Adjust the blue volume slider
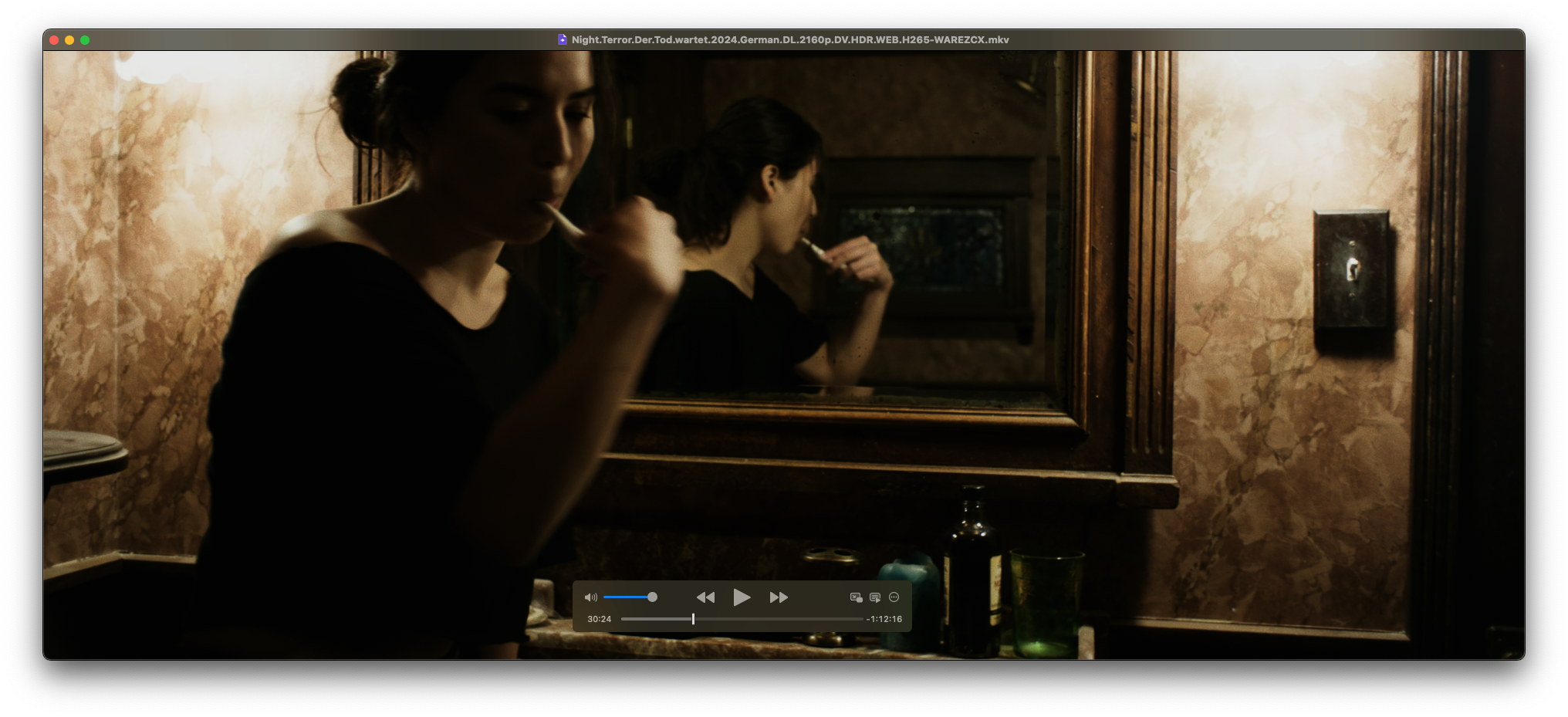The height and width of the screenshot is (717, 1568). [630, 597]
